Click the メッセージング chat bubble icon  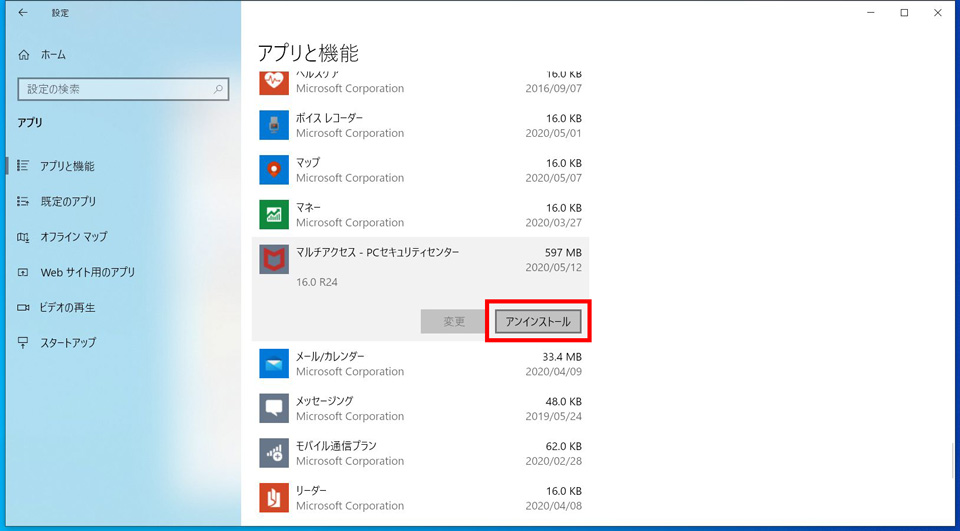coord(274,408)
